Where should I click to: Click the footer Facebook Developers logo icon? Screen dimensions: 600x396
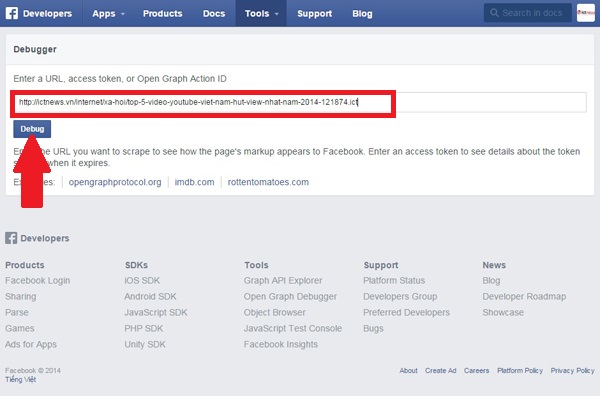(11, 238)
